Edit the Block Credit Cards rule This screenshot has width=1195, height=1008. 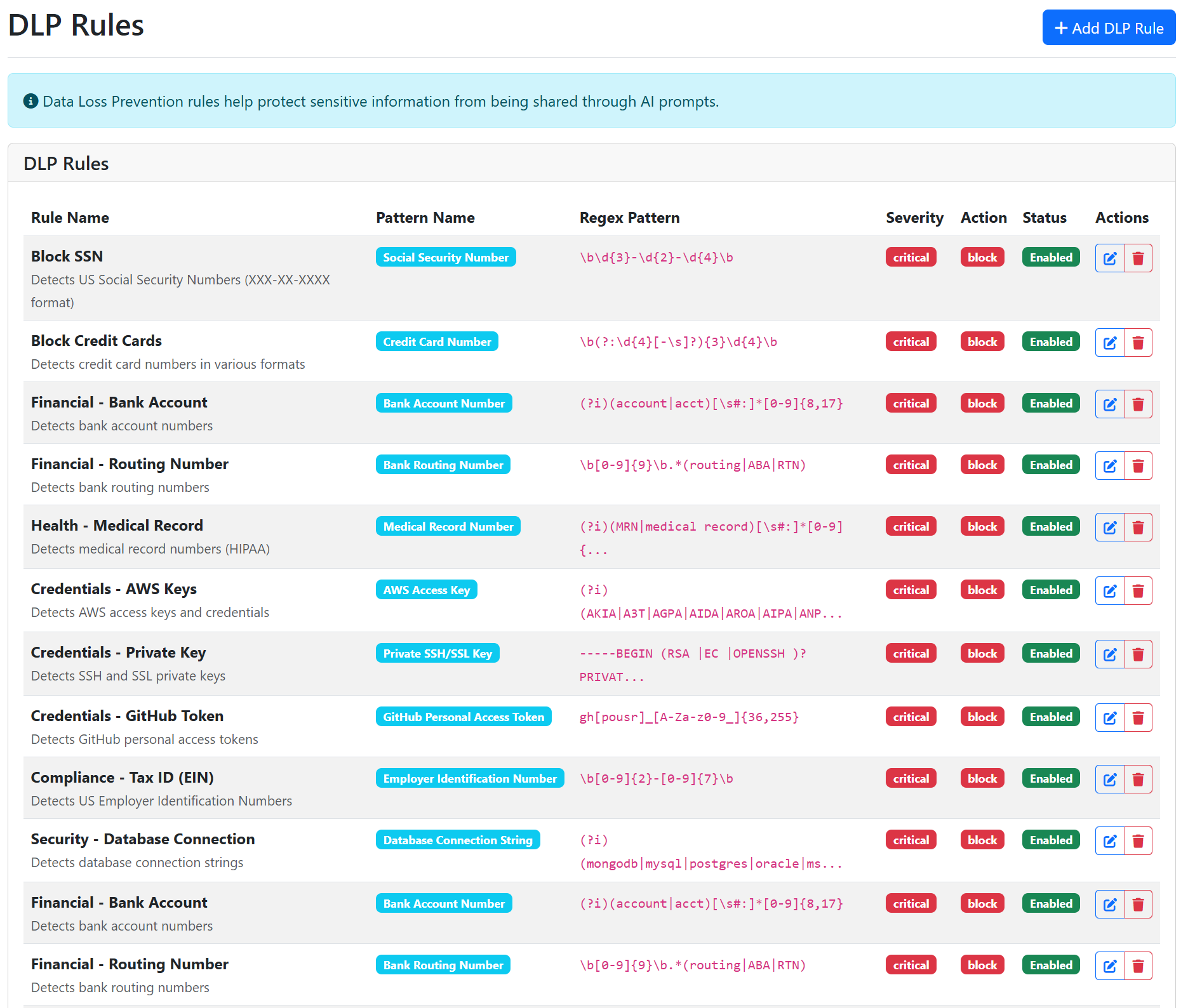[1109, 343]
